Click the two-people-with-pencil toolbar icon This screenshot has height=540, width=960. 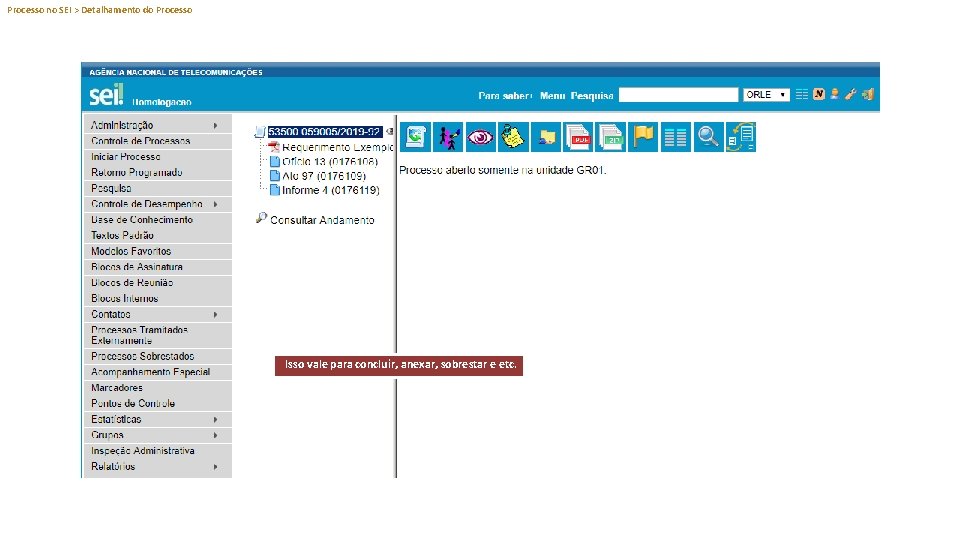[448, 137]
